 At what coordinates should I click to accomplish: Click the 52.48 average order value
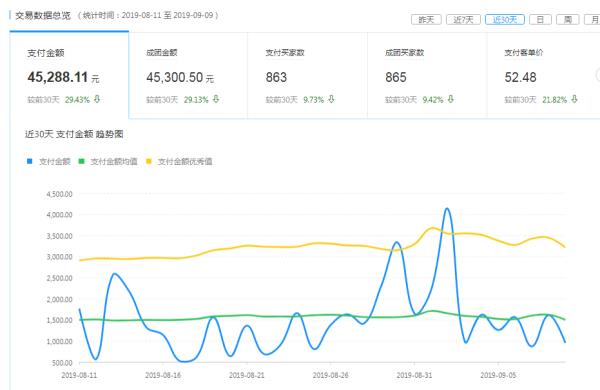point(520,77)
